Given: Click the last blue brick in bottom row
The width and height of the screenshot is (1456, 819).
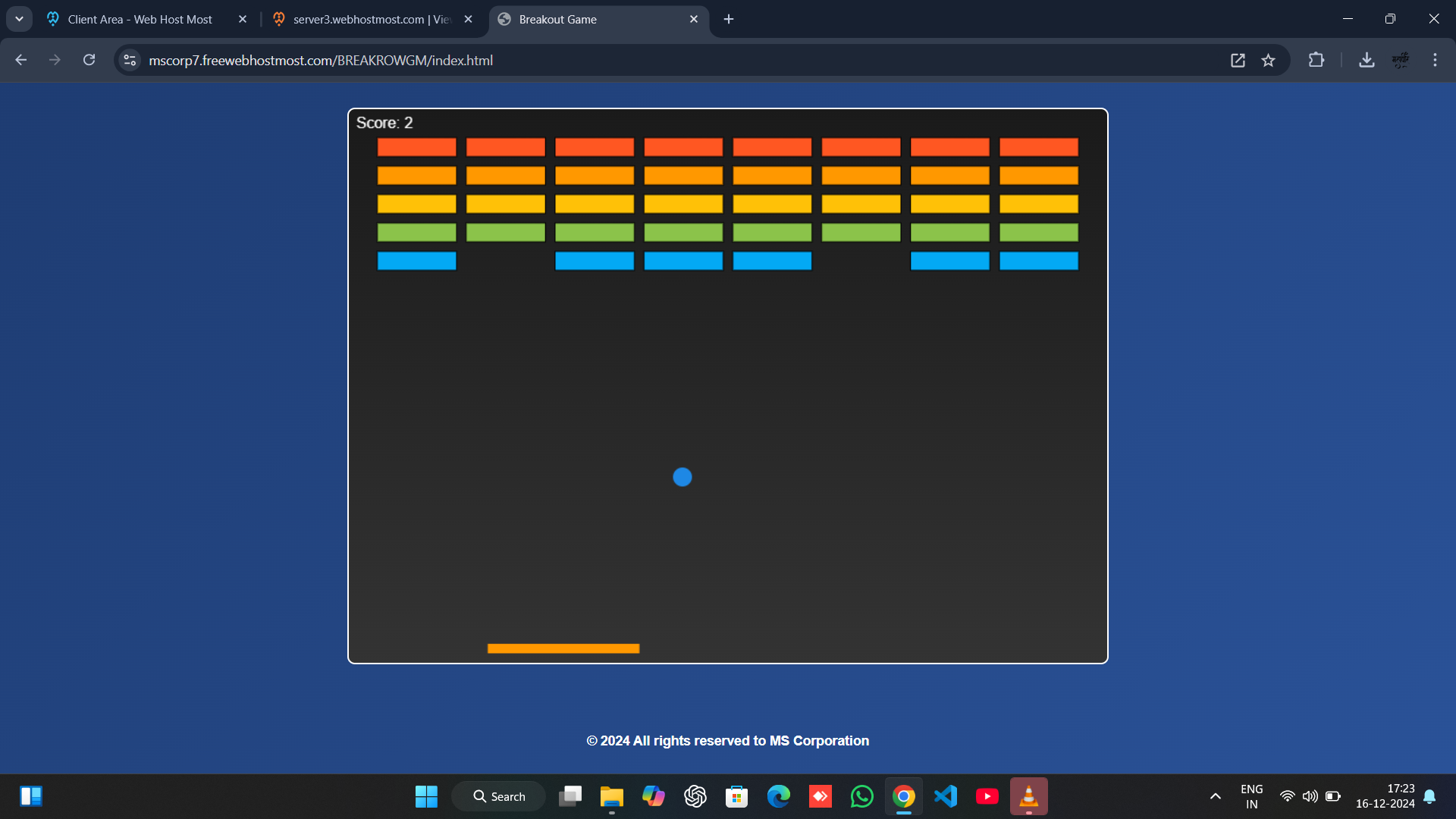Looking at the screenshot, I should pyautogui.click(x=1039, y=261).
